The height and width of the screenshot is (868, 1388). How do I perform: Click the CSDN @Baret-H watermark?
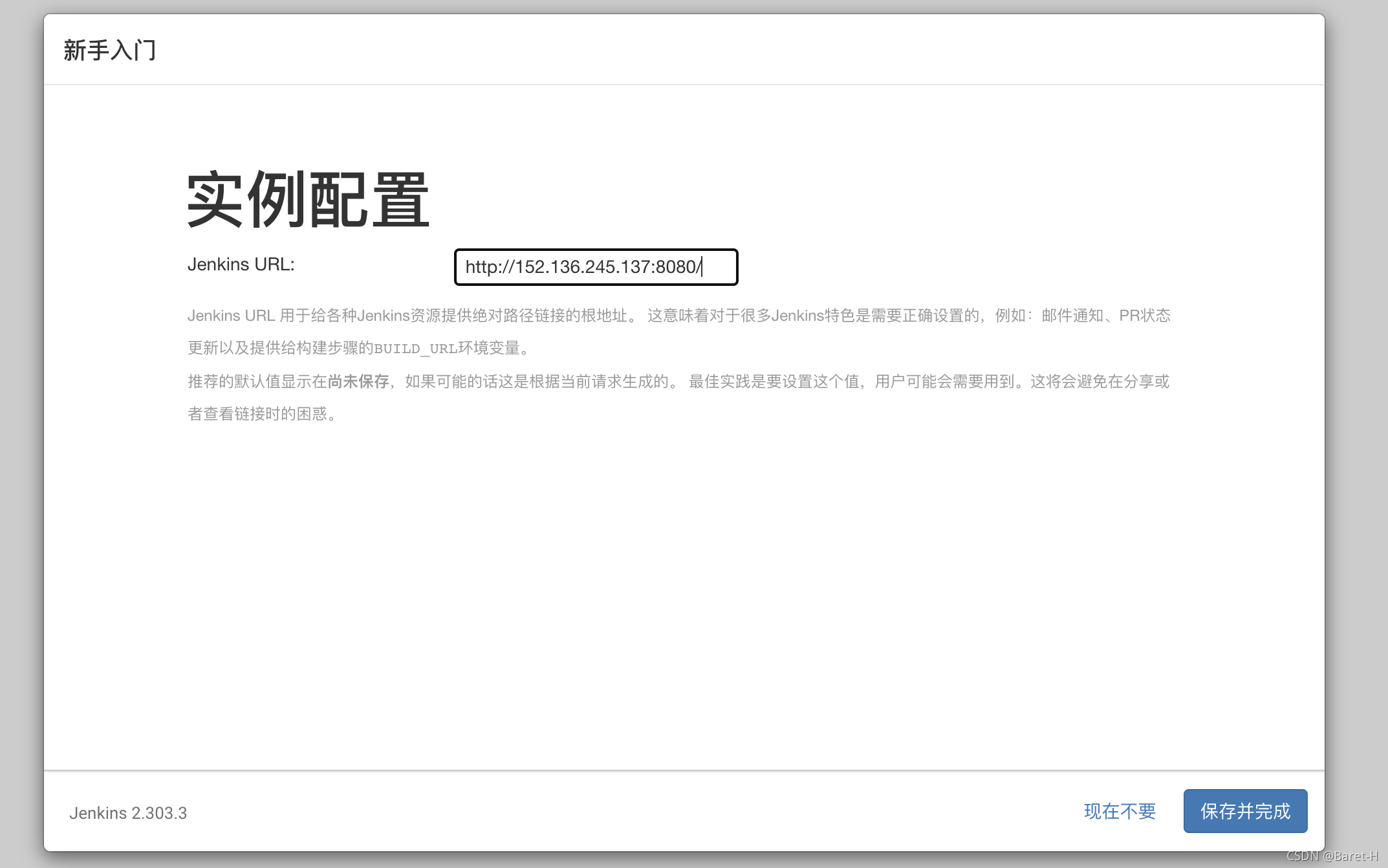tap(1332, 856)
